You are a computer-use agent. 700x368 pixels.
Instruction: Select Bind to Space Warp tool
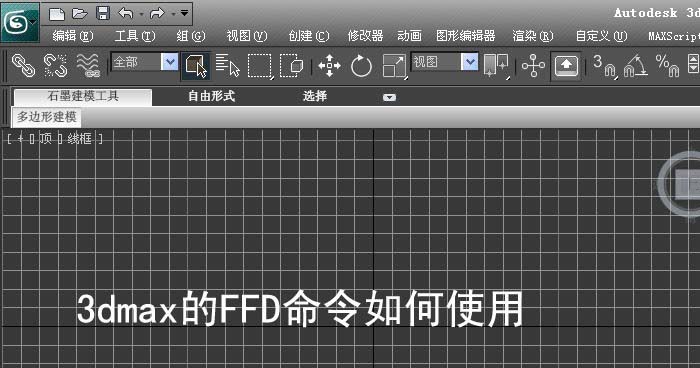88,66
